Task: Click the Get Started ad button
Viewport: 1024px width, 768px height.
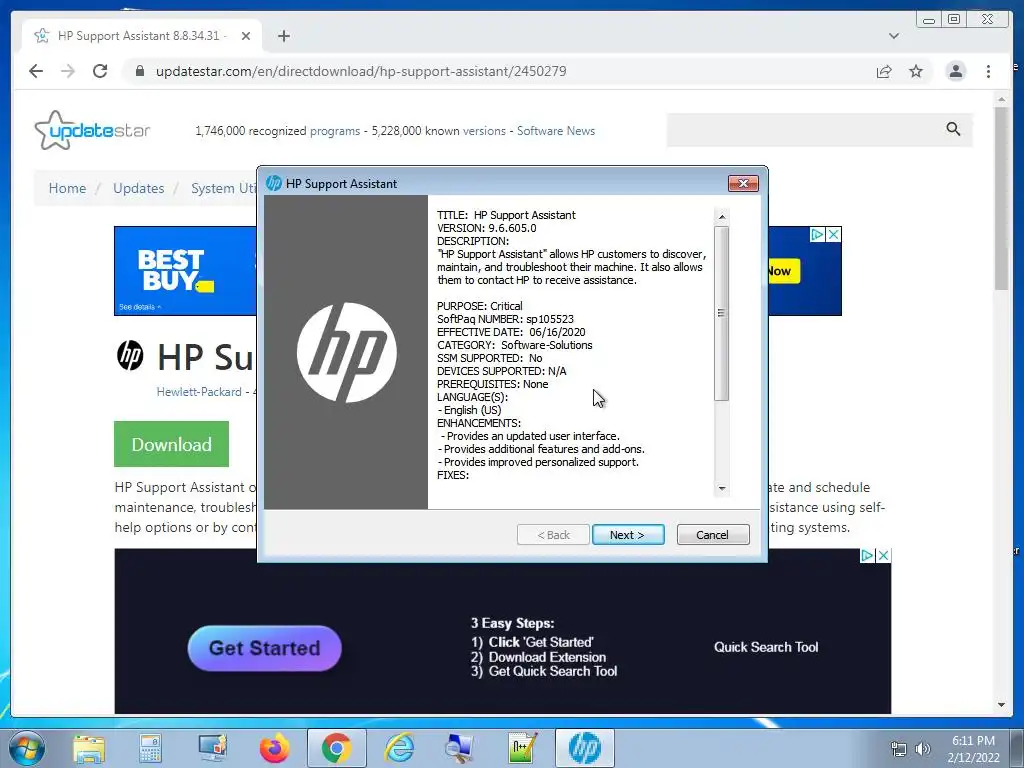Action: point(264,648)
